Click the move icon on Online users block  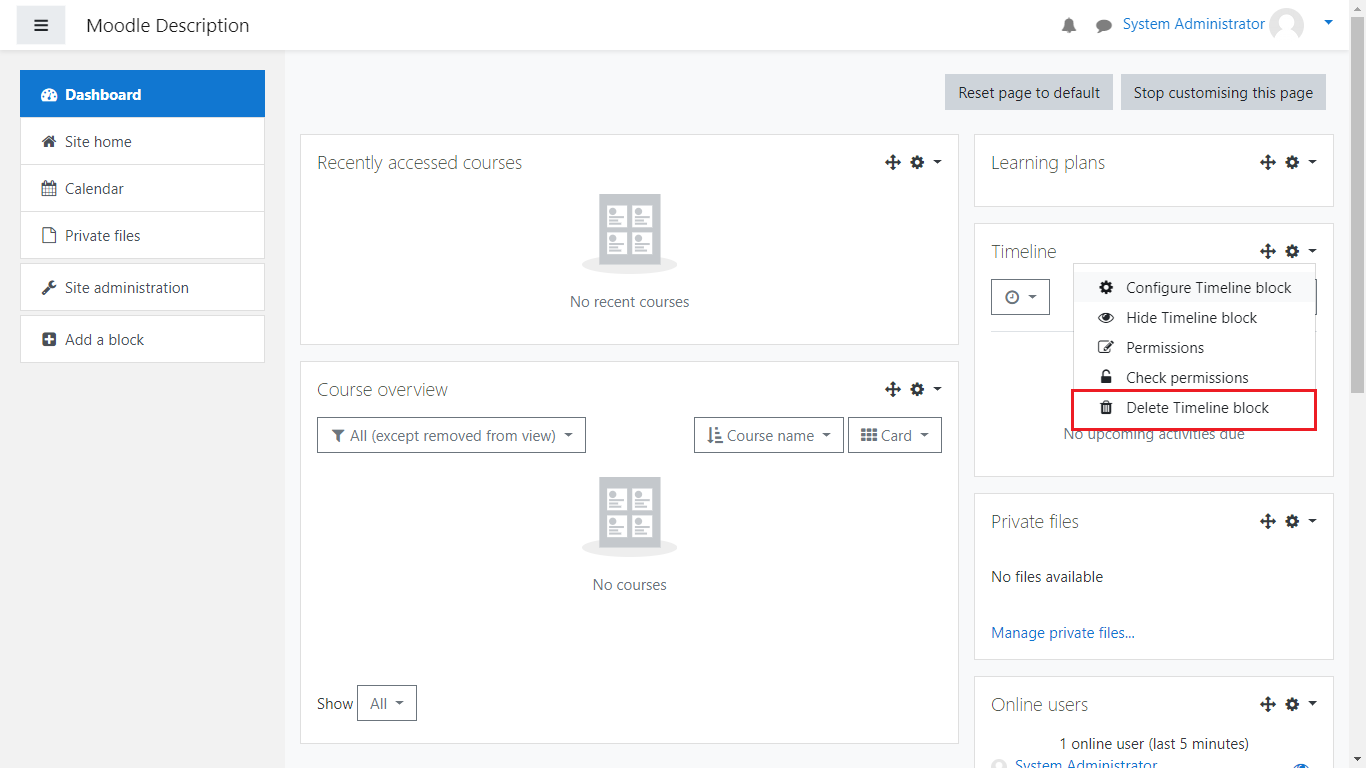click(1268, 704)
